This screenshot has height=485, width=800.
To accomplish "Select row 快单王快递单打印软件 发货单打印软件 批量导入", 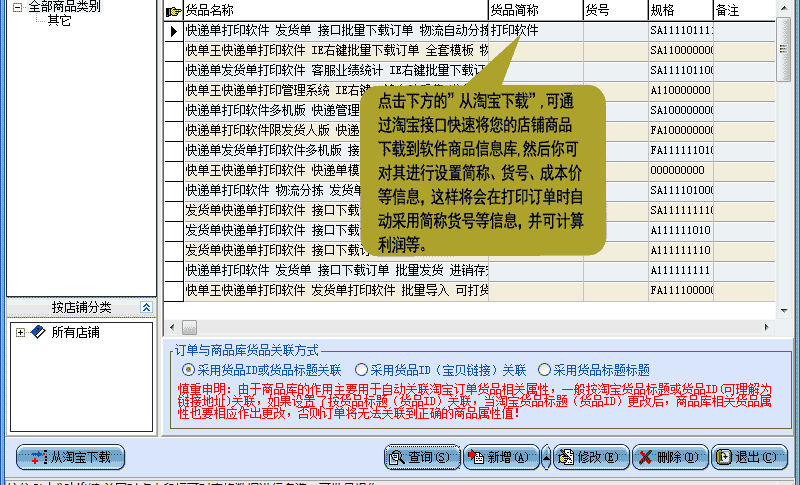I will tap(469, 290).
